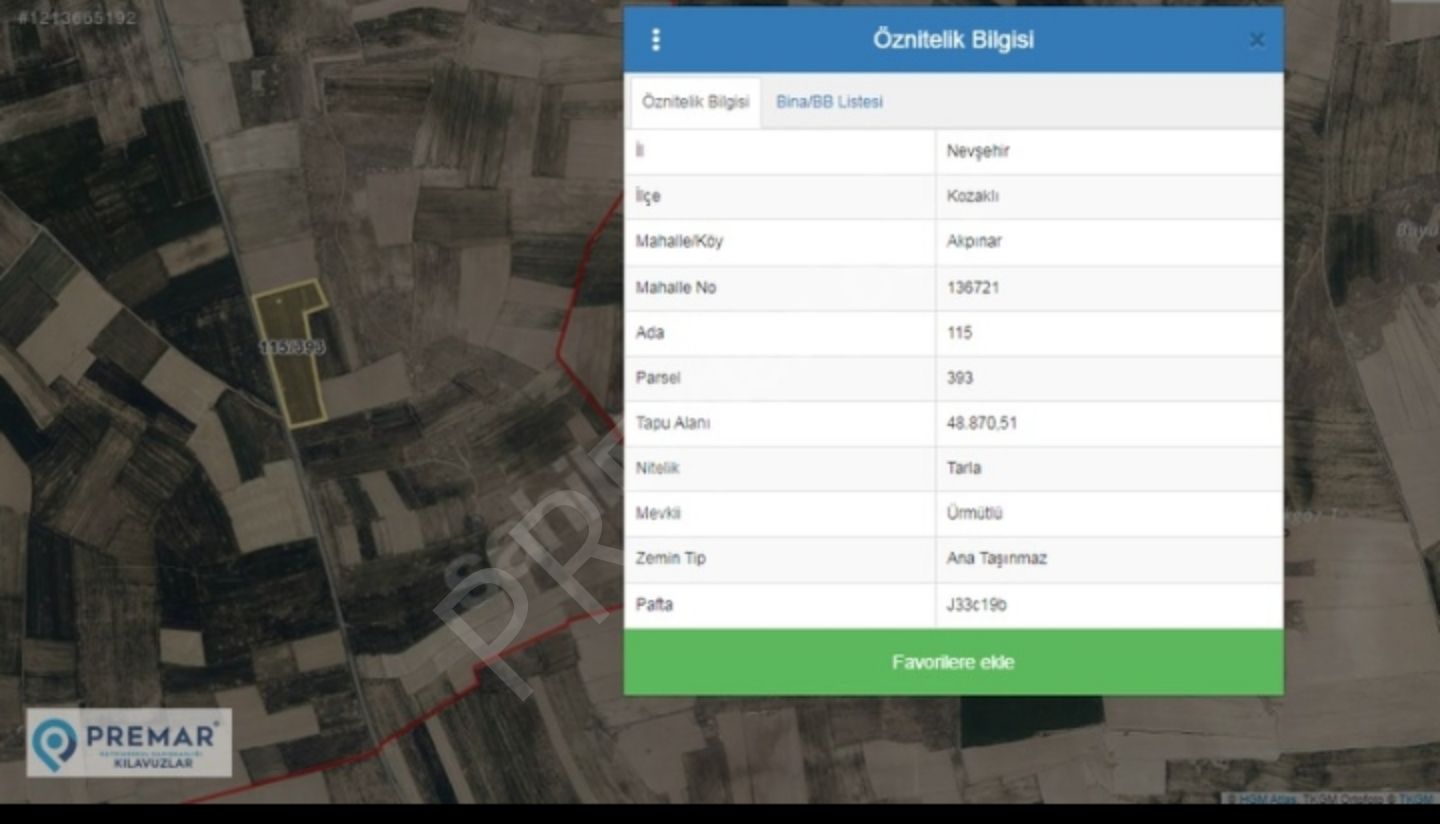
Task: Click the HGM Atlas attribution link
Action: (x=1266, y=798)
